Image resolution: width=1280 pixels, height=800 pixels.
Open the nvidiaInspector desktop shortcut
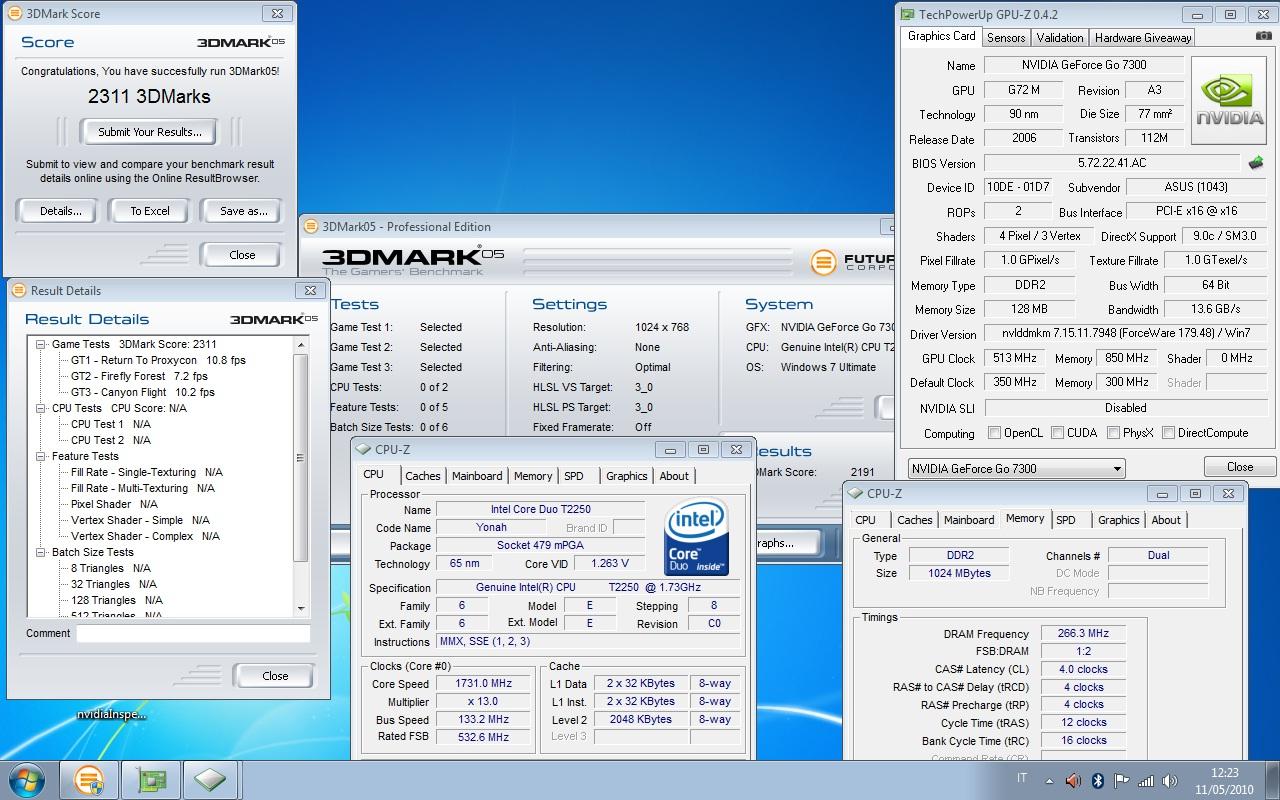(x=112, y=714)
